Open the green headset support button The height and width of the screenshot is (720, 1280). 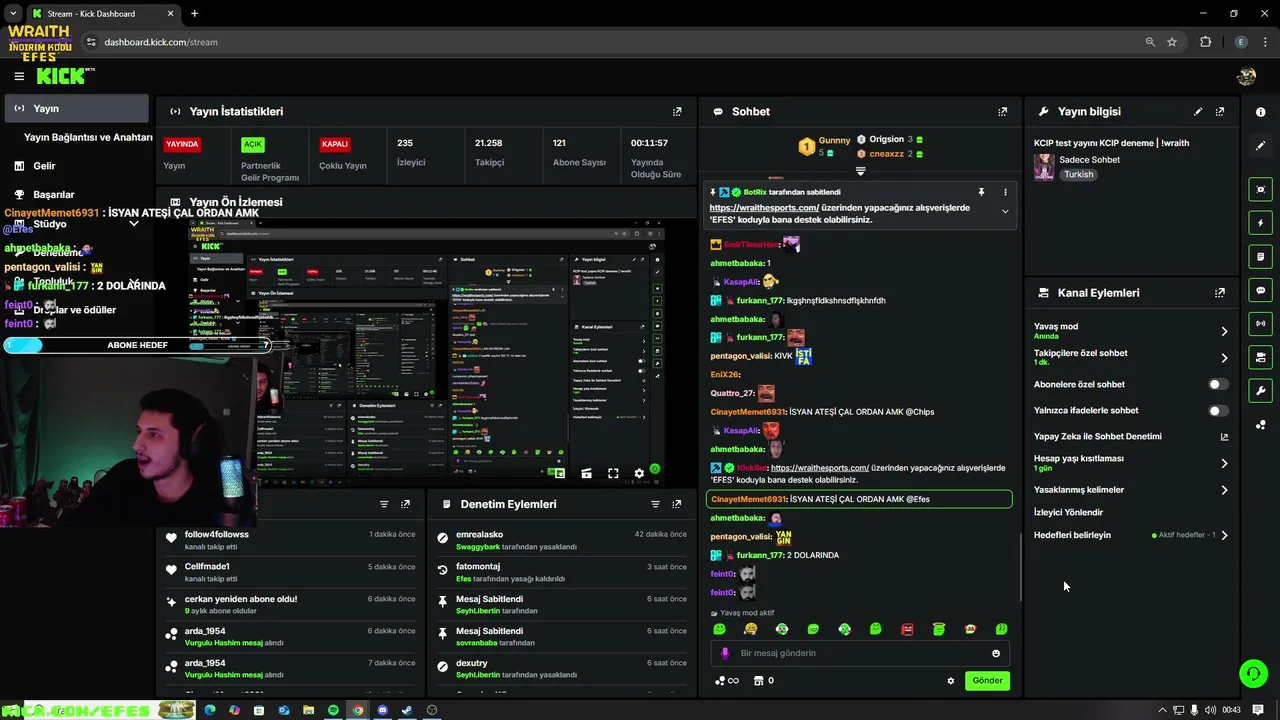coord(1253,673)
